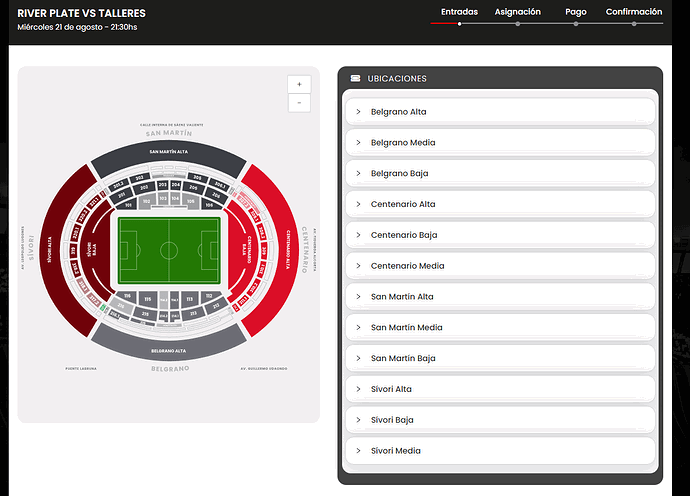Select the Confirmación step
This screenshot has width=690, height=496.
634,12
